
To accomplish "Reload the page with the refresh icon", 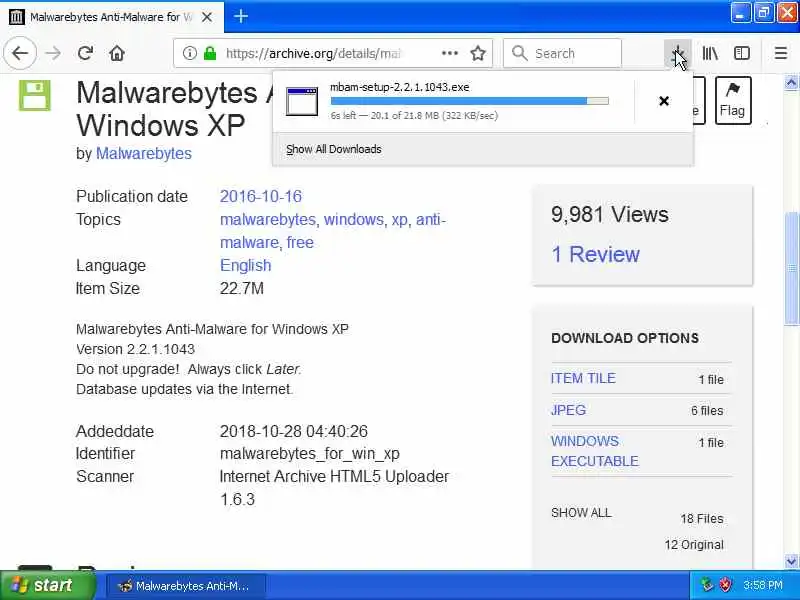I will (x=85, y=53).
